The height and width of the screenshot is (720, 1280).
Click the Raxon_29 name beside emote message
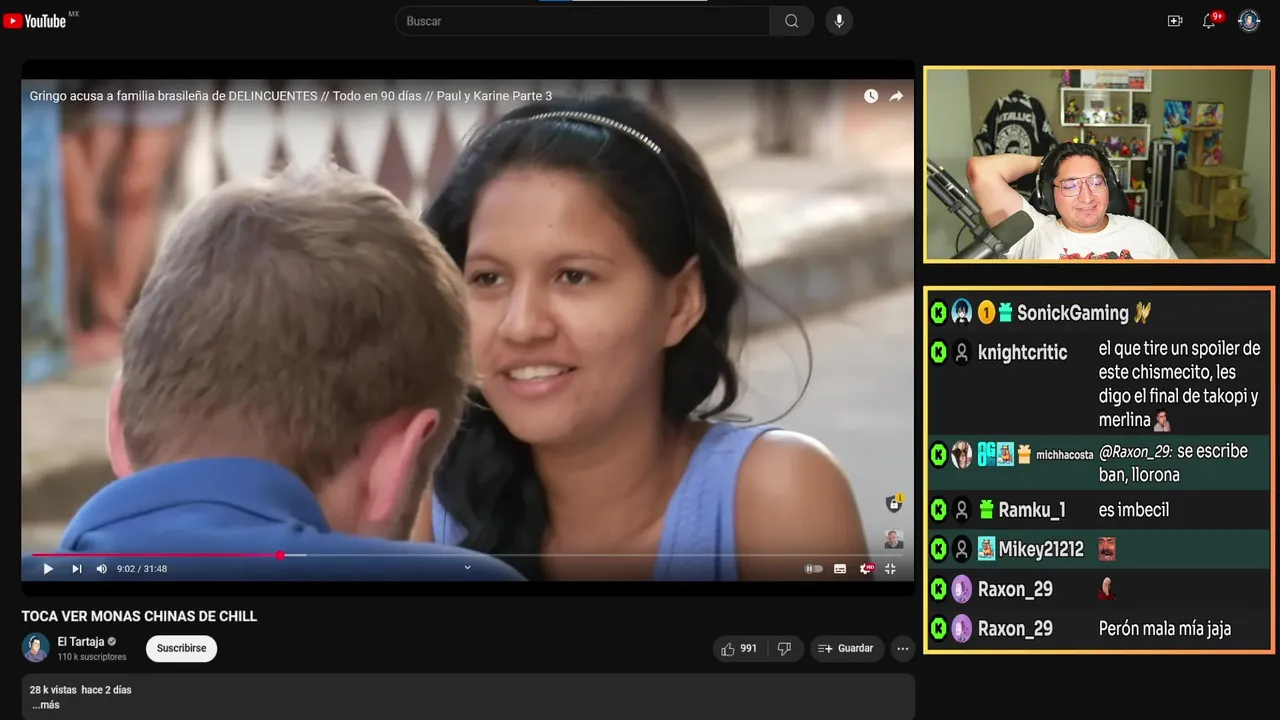pos(1015,589)
